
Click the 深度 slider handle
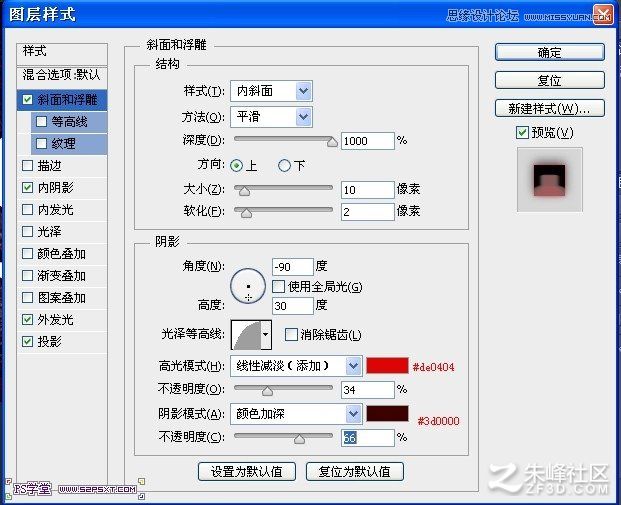[332, 141]
